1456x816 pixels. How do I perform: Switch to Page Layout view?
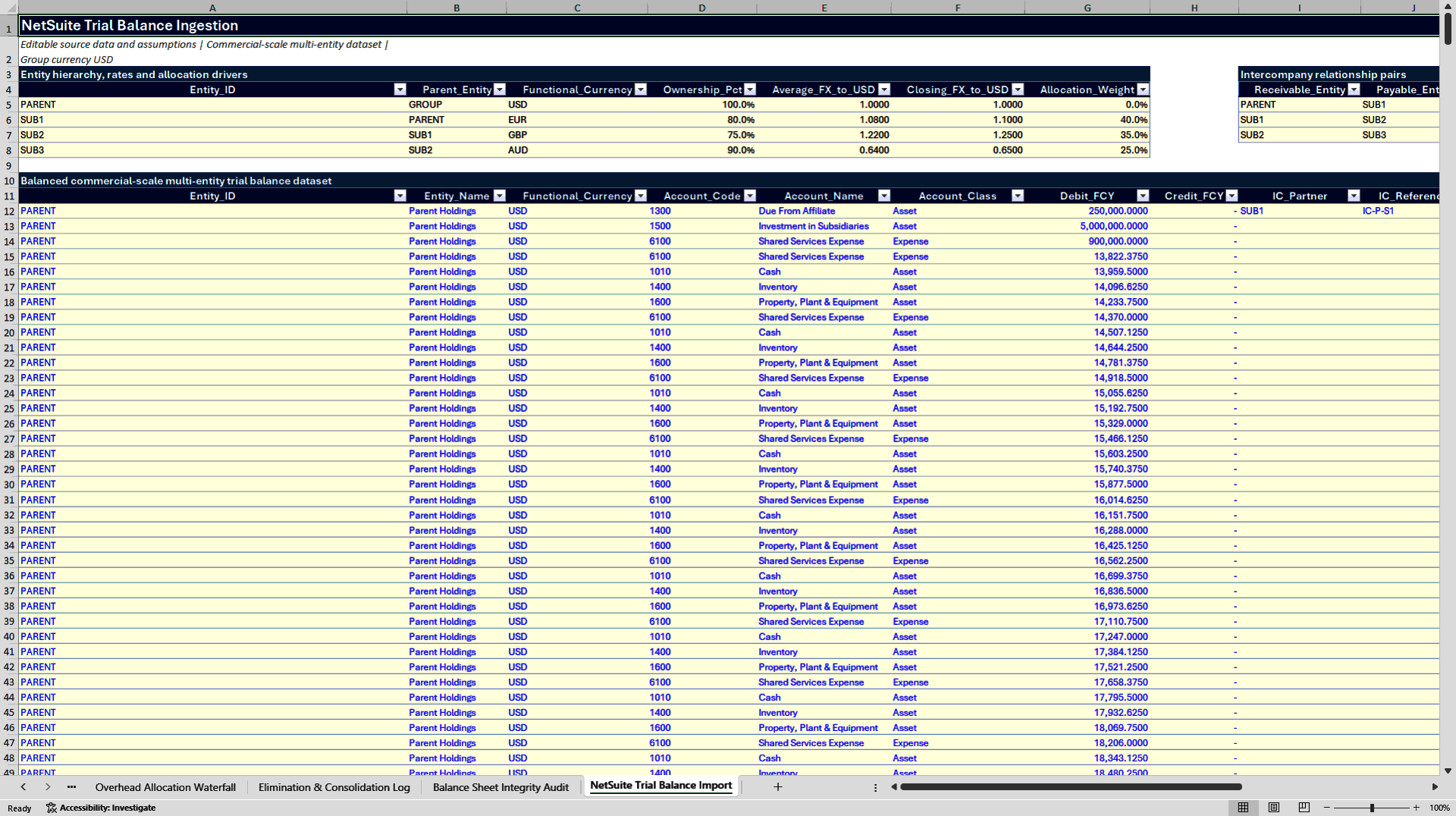point(1274,808)
